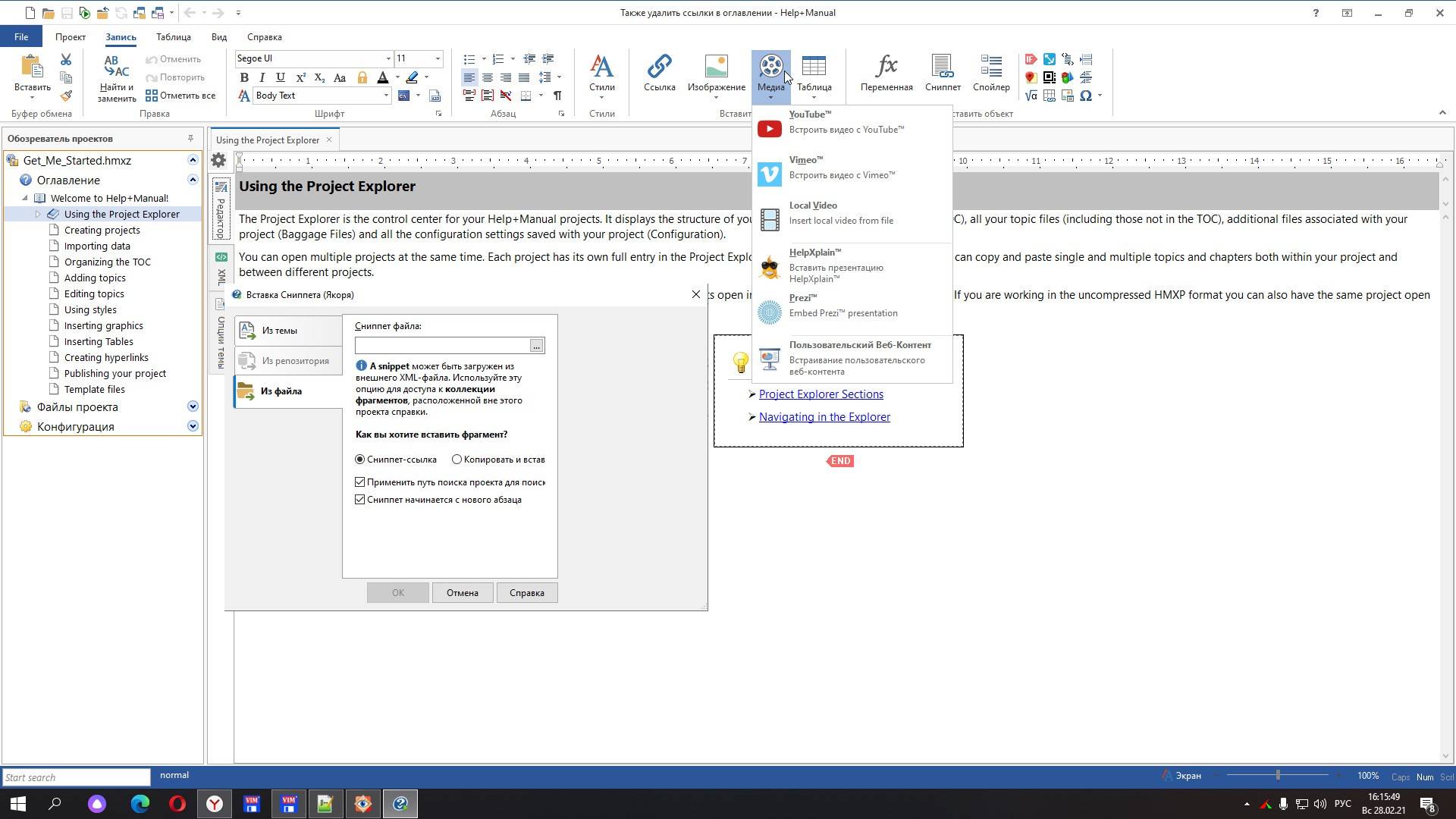Uncheck snippet starts new paragraph checkbox
The width and height of the screenshot is (1456, 819).
pyautogui.click(x=360, y=500)
